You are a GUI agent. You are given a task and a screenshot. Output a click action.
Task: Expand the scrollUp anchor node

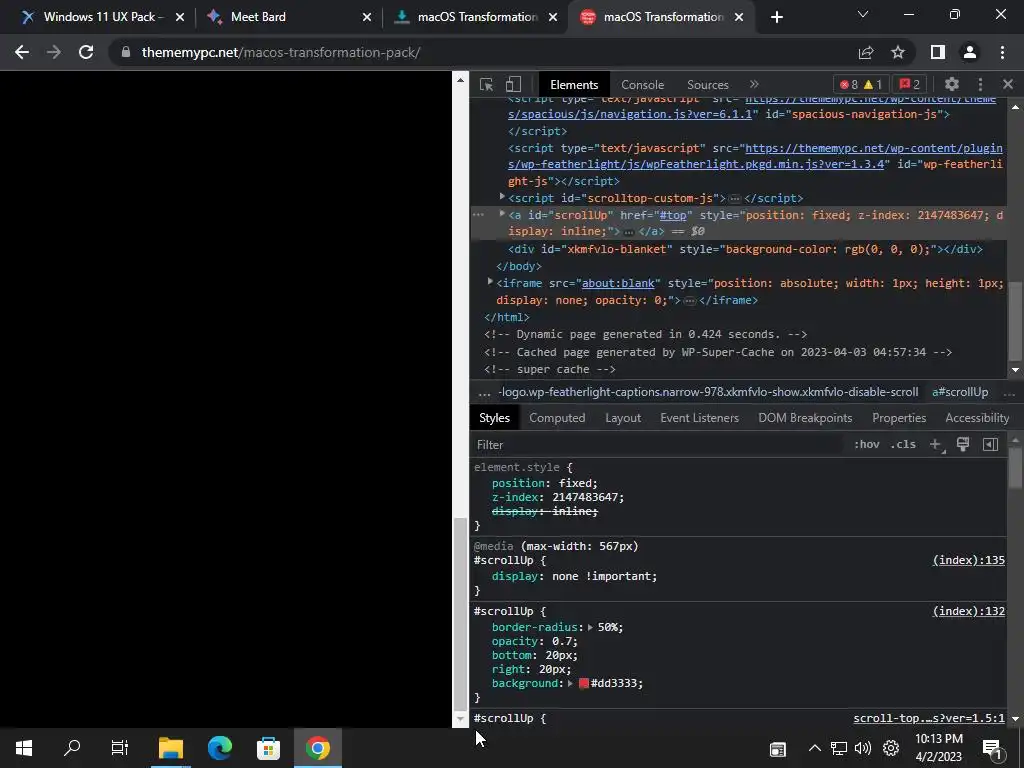[502, 214]
